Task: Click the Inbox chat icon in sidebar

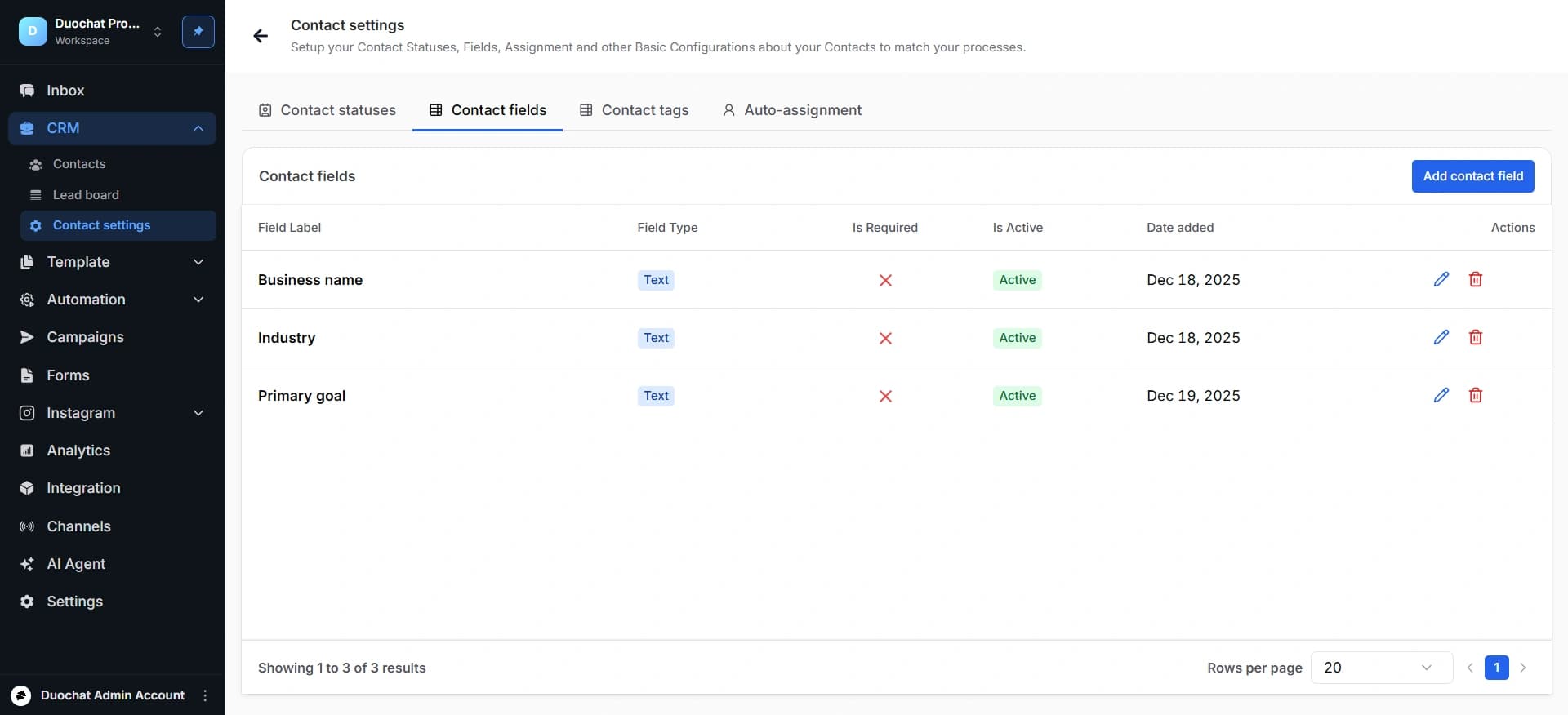Action: [27, 91]
